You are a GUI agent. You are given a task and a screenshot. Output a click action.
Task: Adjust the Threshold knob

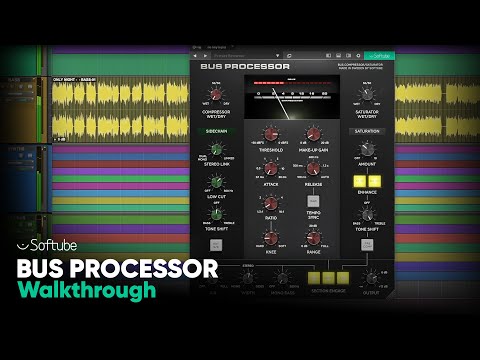pyautogui.click(x=271, y=134)
